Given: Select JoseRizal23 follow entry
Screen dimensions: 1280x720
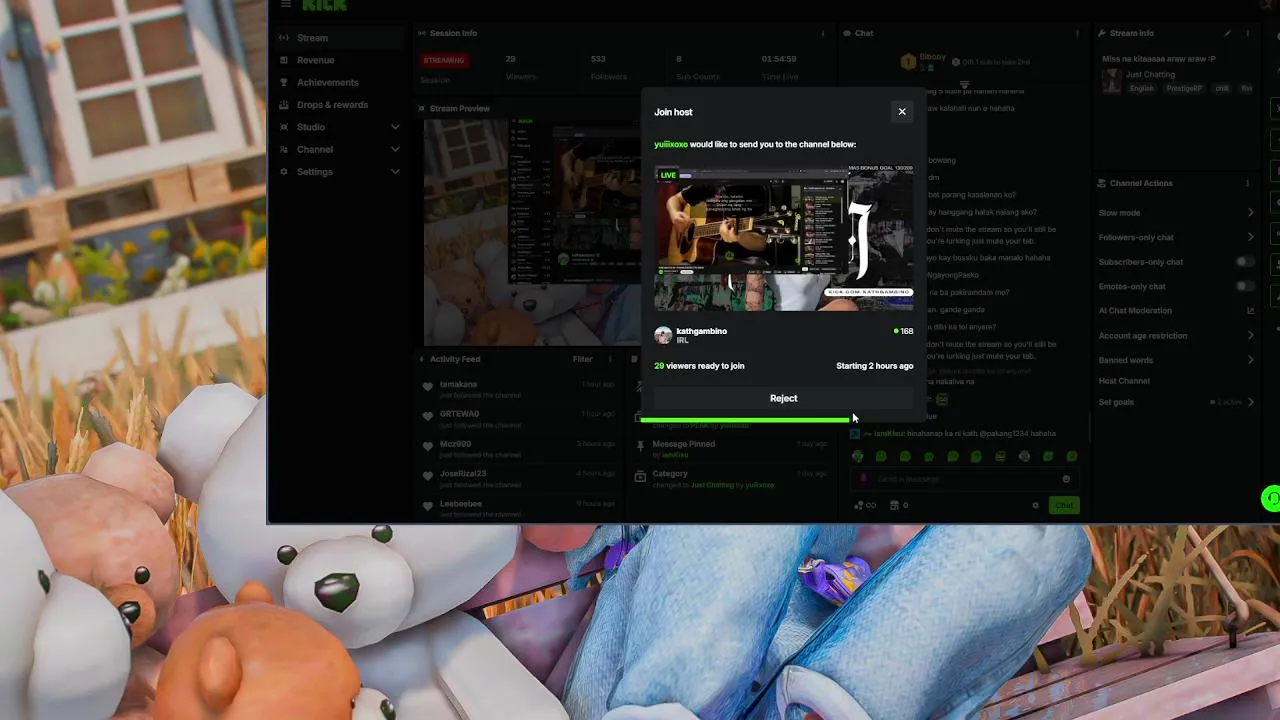Looking at the screenshot, I should (x=518, y=478).
